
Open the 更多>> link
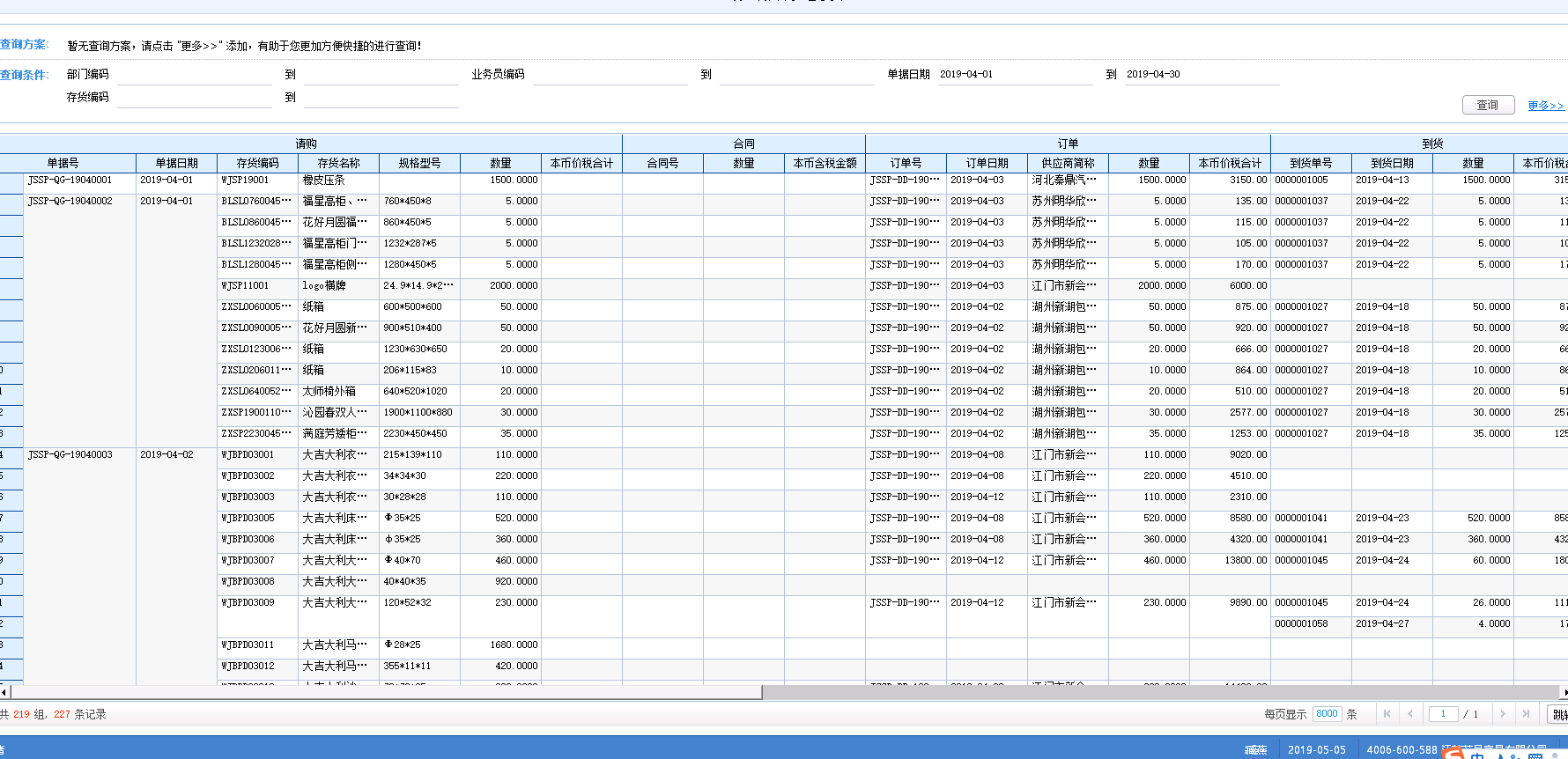tap(1545, 106)
